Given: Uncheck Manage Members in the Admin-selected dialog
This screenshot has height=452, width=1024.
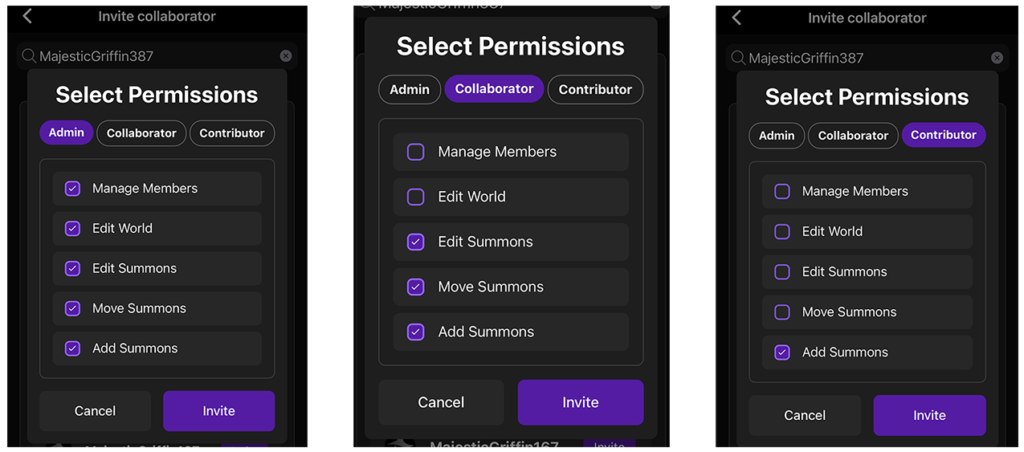Looking at the screenshot, I should (x=73, y=188).
